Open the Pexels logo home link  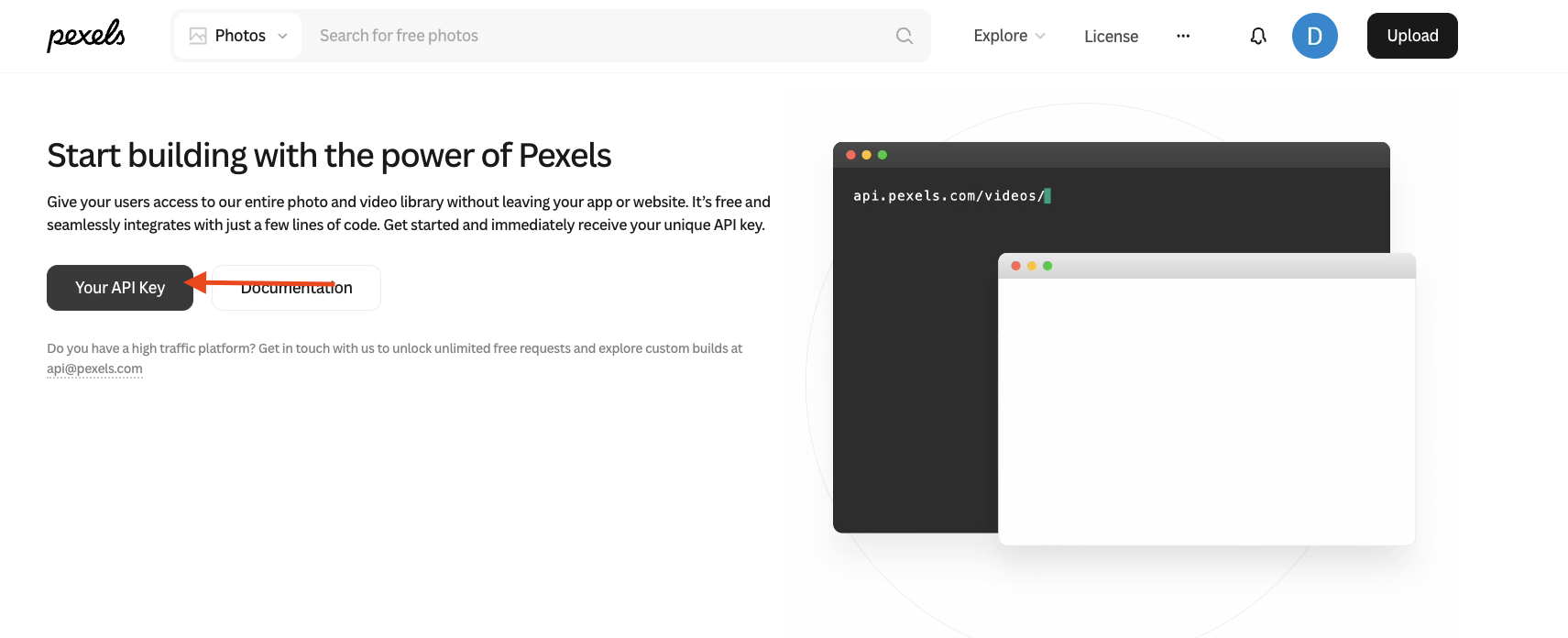tap(86, 36)
